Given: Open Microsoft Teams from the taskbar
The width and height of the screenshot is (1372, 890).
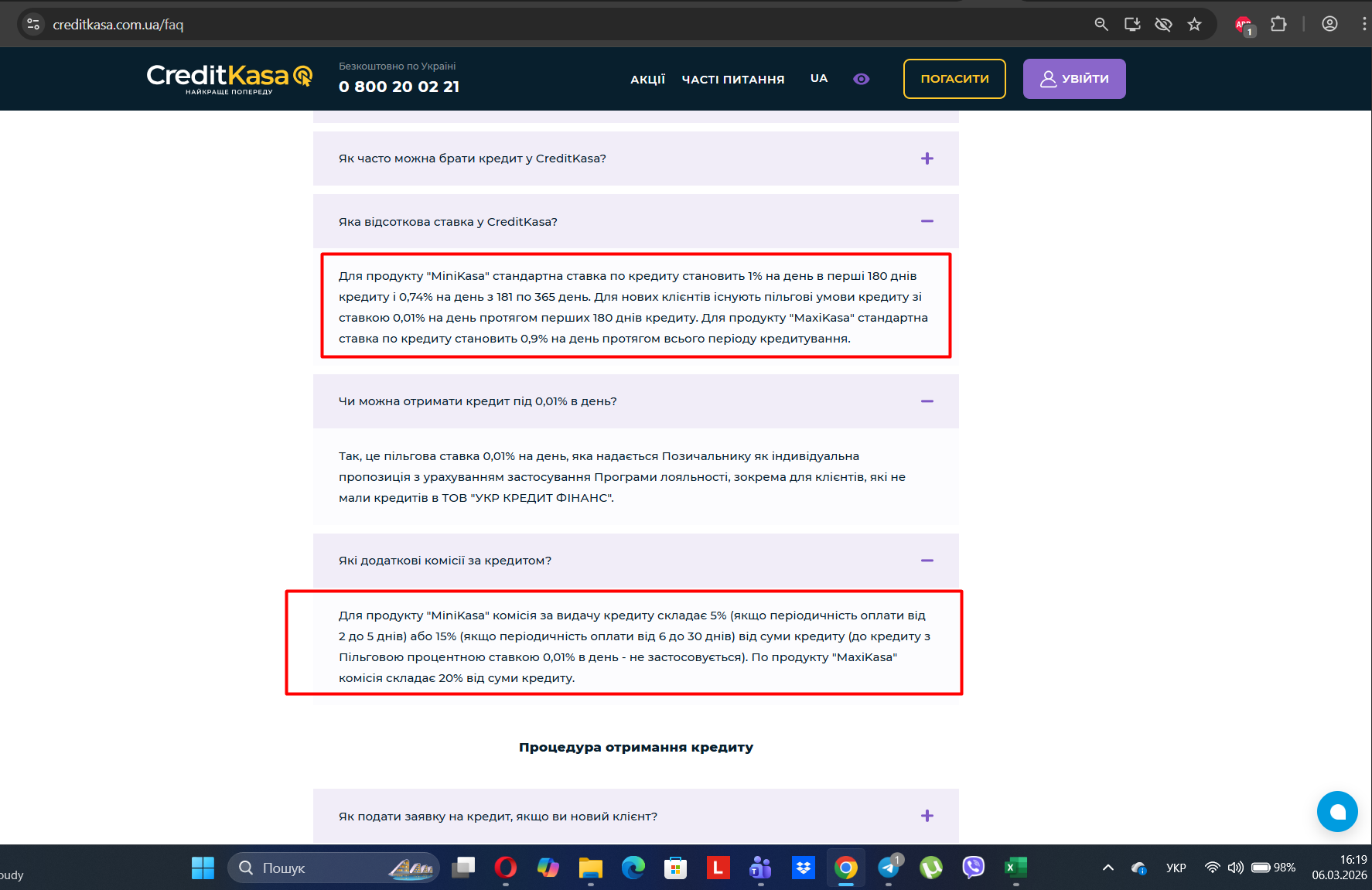Looking at the screenshot, I should pos(761,868).
